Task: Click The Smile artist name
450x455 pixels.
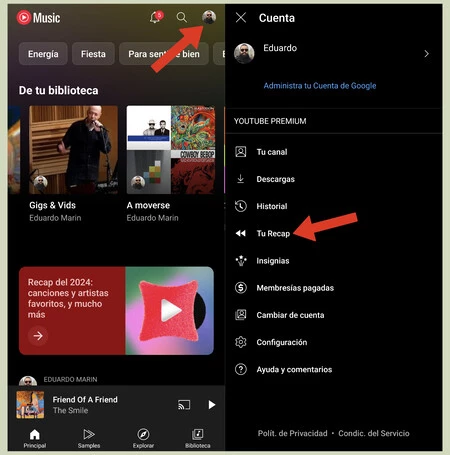Action: tap(70, 410)
